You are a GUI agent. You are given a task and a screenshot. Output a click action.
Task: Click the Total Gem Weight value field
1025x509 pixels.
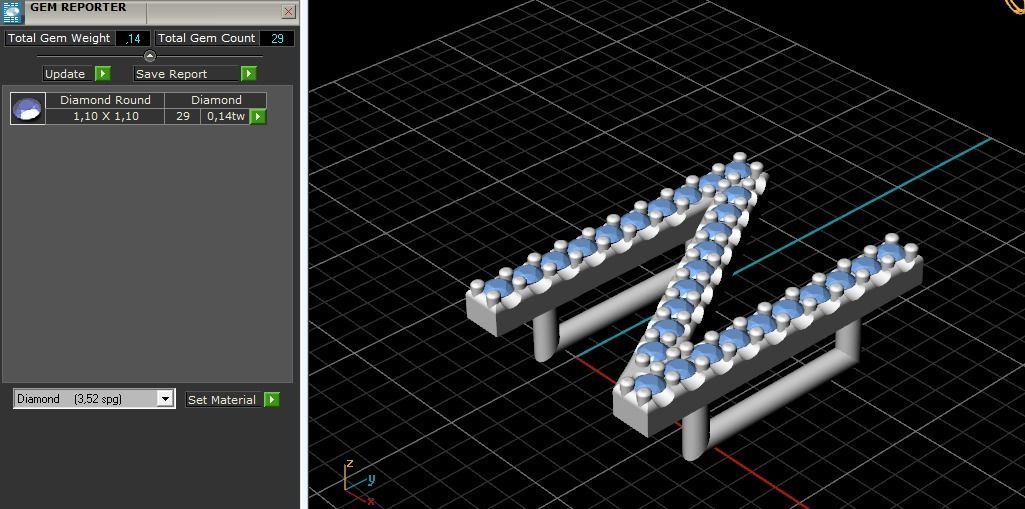133,39
